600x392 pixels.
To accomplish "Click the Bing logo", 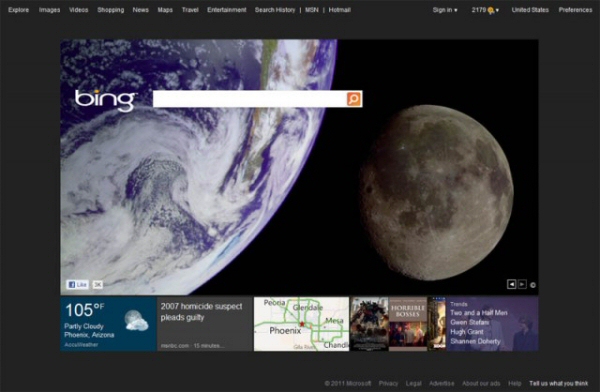I will pyautogui.click(x=105, y=100).
